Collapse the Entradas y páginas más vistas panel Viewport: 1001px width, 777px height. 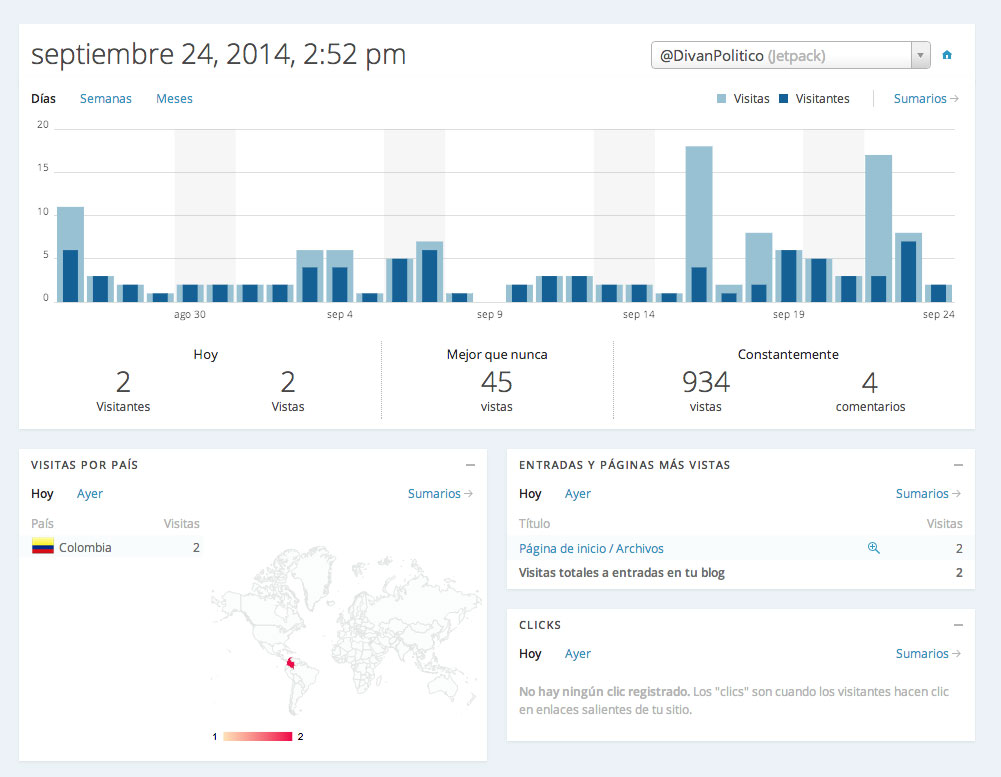point(958,465)
